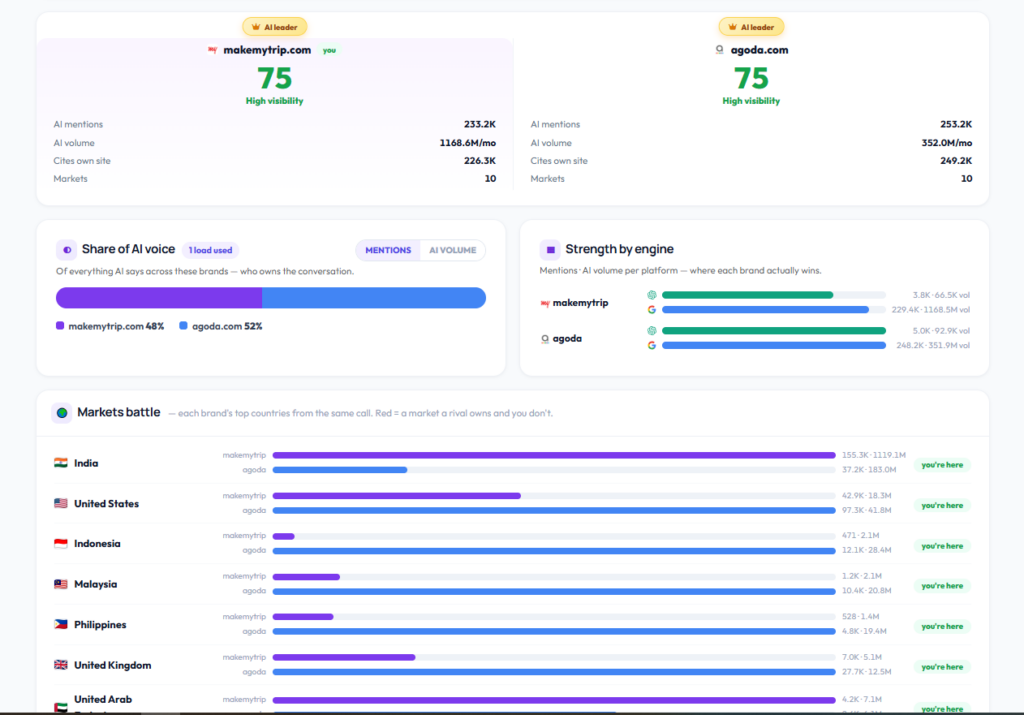Click the makemytrip purple bar for India
The height and width of the screenshot is (715, 1024).
pyautogui.click(x=554, y=455)
